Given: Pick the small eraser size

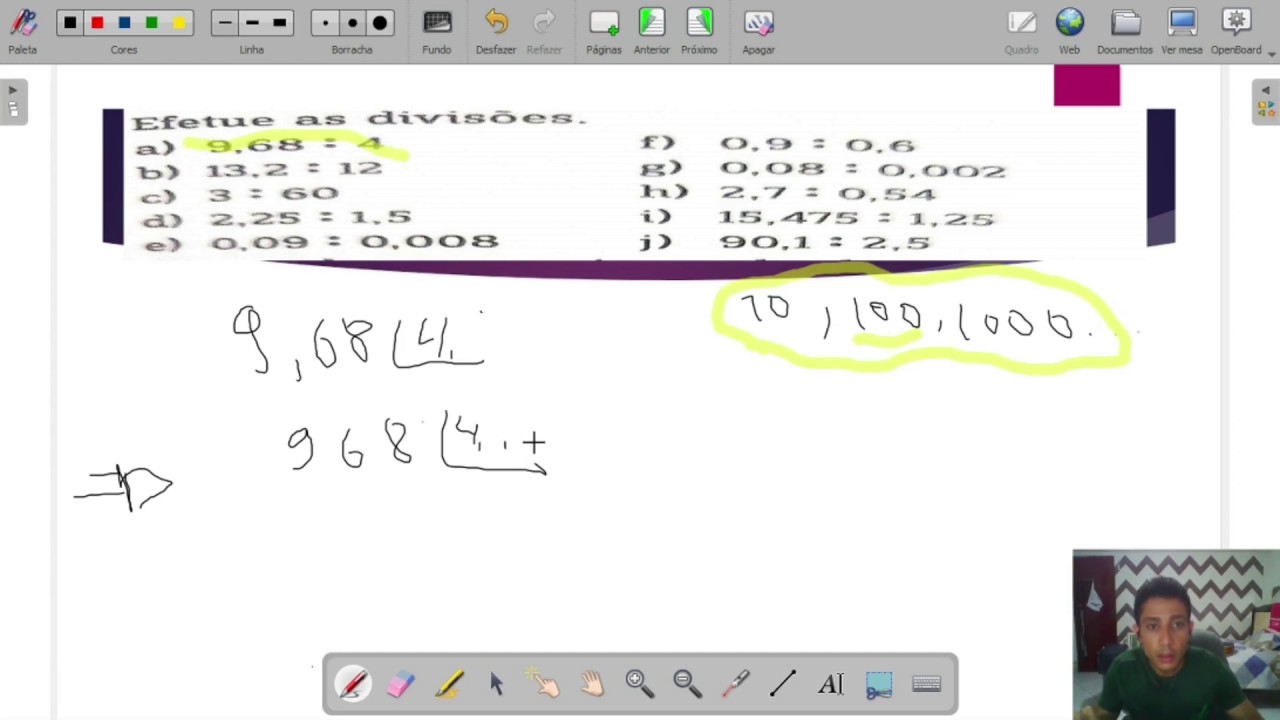Looking at the screenshot, I should click(325, 22).
